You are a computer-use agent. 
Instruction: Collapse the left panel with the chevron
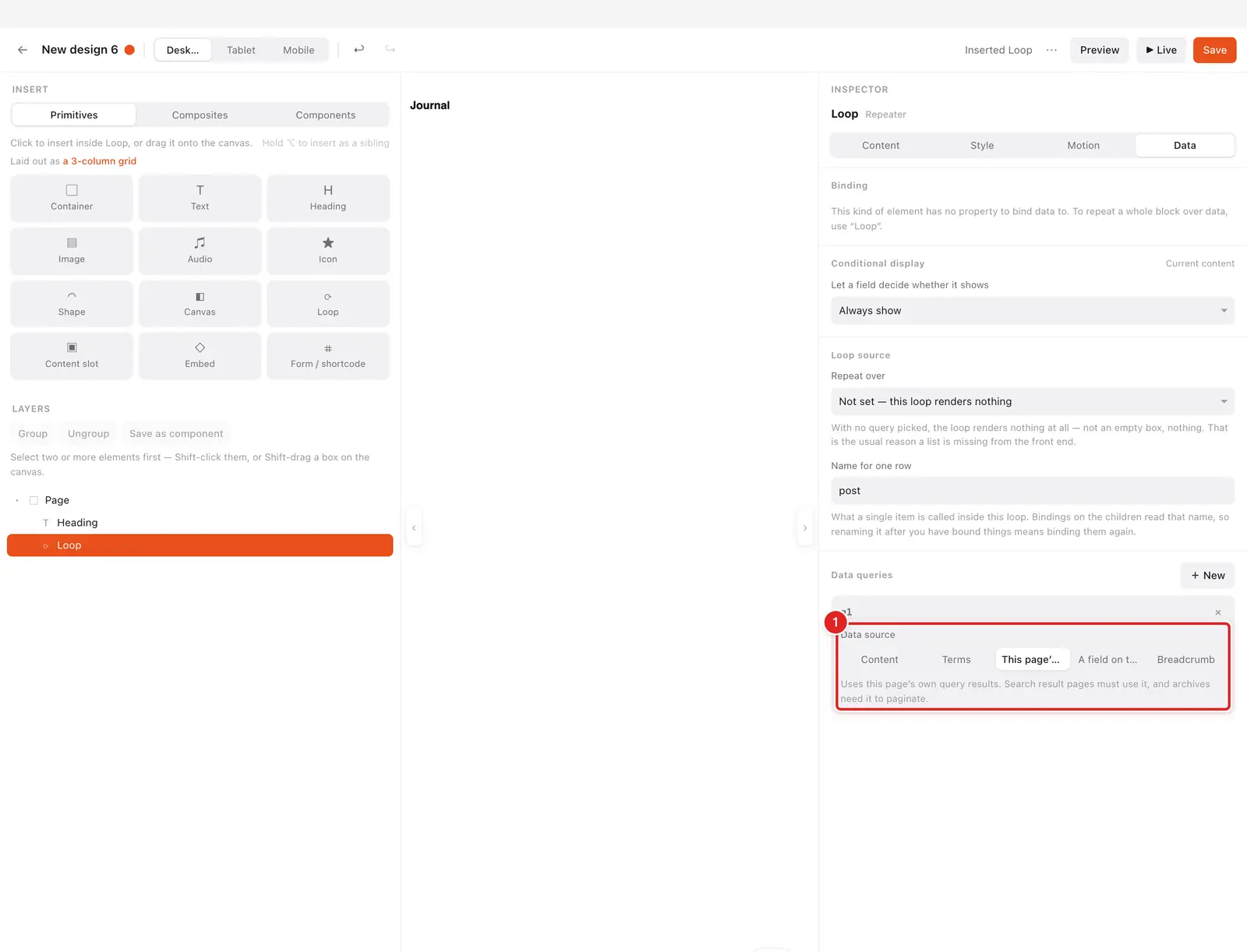414,528
